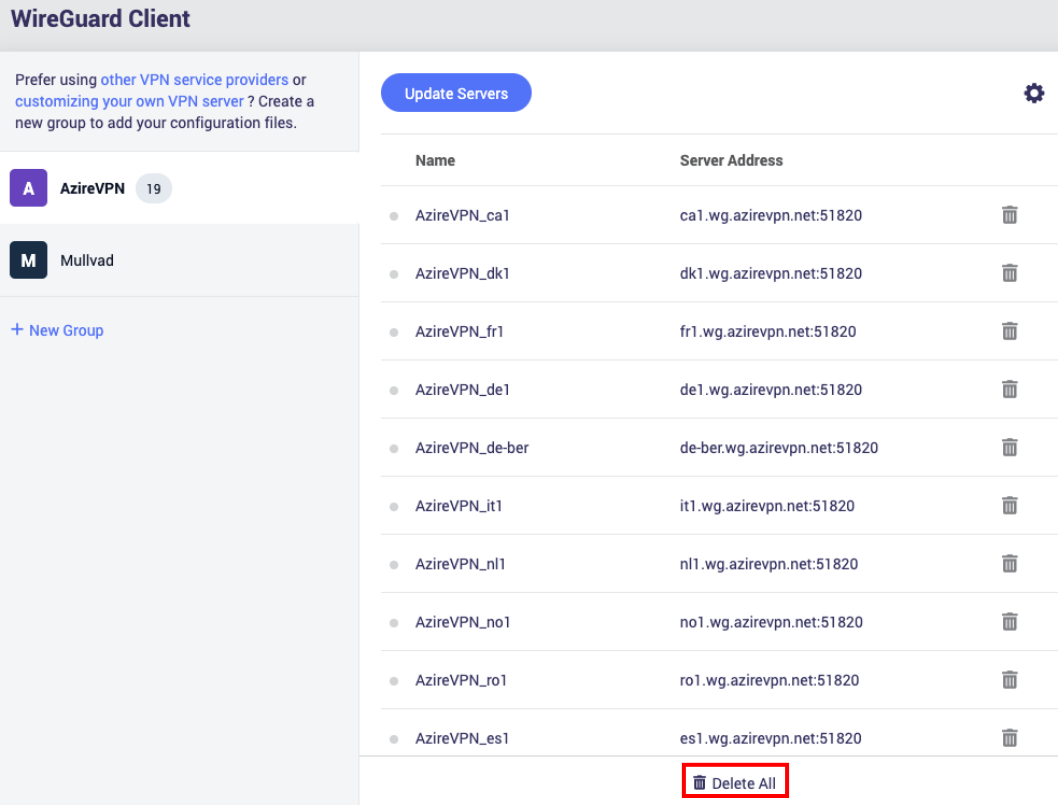Screen dimensions: 1059x805
Task: Click address ca1.wg.azirevpn.net:51820
Action: pyautogui.click(x=771, y=215)
